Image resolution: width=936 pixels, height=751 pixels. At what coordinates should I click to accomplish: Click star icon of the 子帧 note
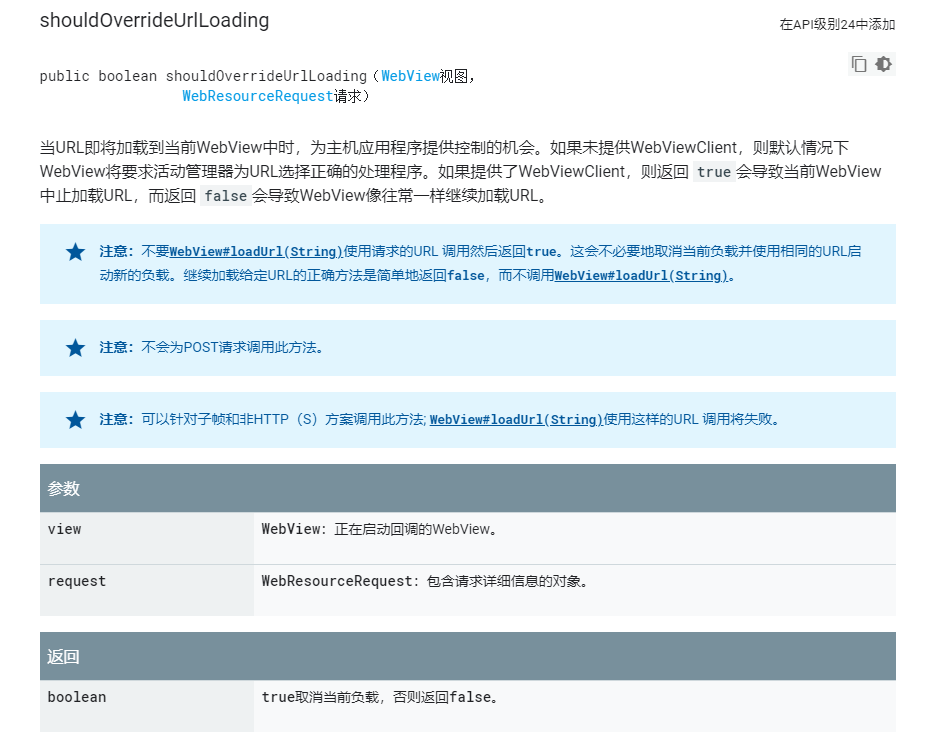pyautogui.click(x=75, y=420)
